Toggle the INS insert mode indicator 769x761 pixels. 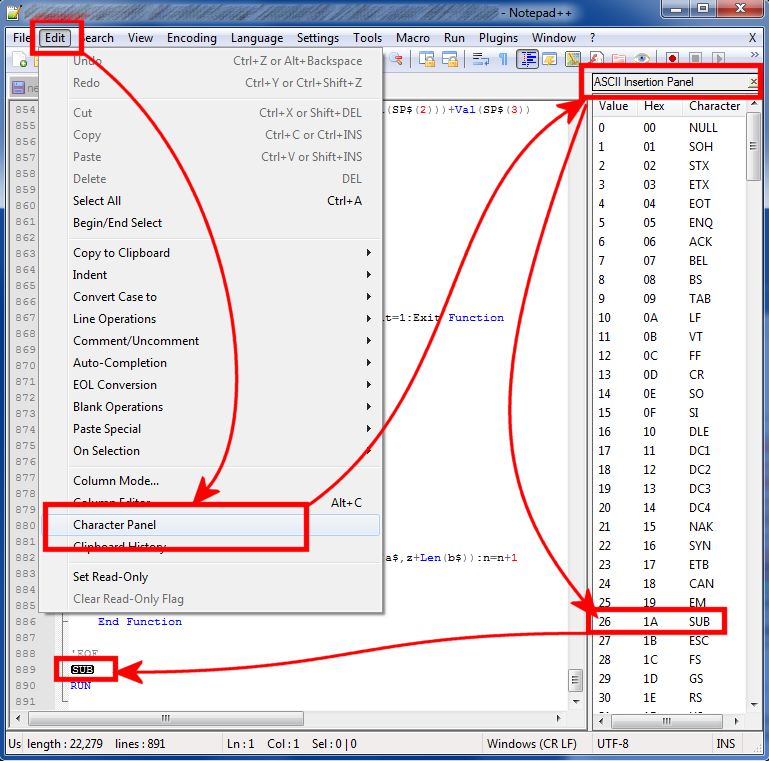725,743
